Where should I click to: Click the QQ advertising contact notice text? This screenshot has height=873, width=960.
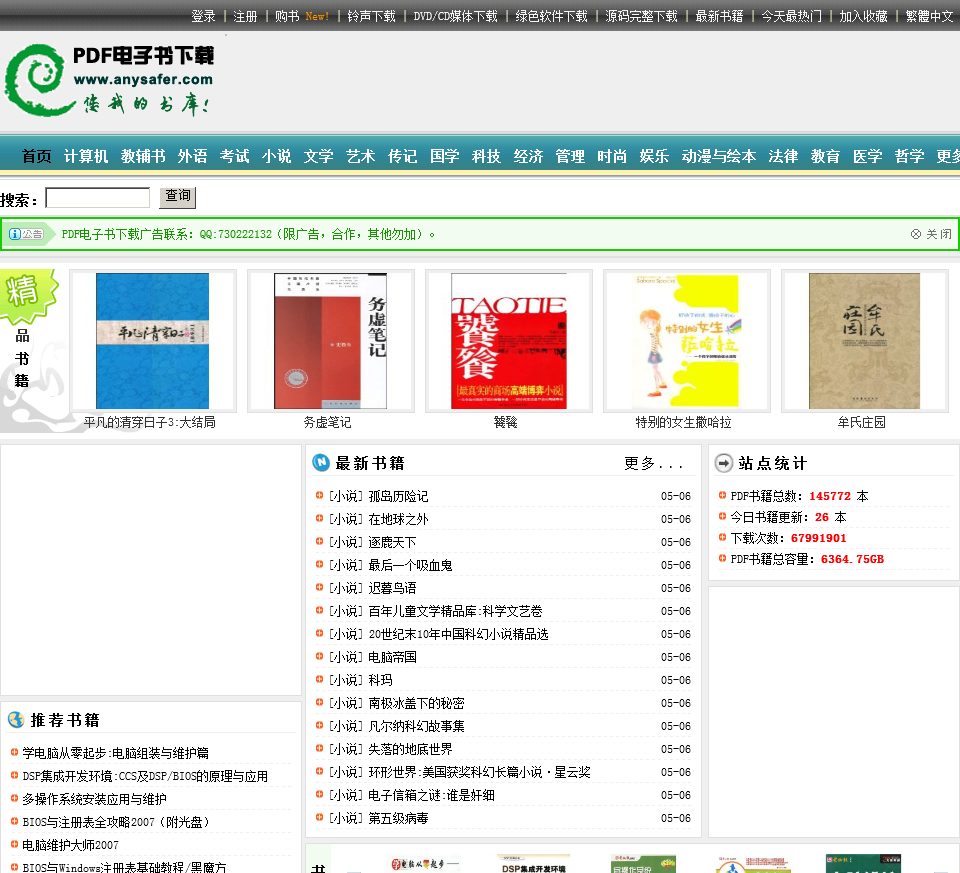click(248, 234)
